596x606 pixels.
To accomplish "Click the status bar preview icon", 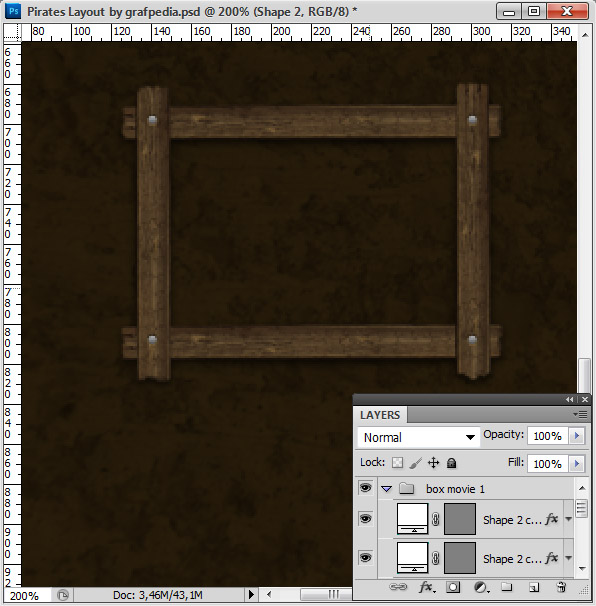I will coord(62,595).
